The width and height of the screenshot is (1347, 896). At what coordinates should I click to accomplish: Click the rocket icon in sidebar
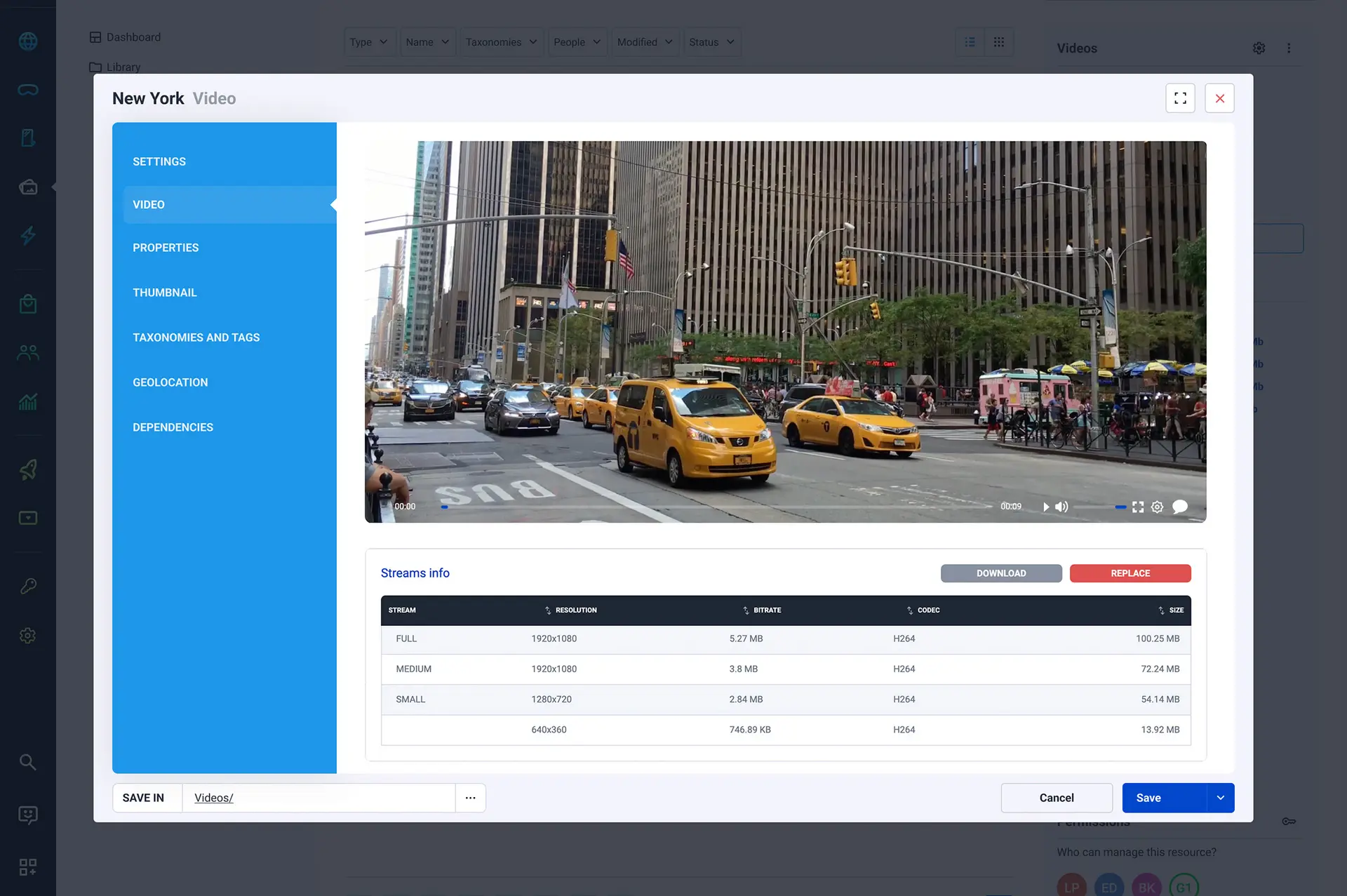(x=28, y=469)
